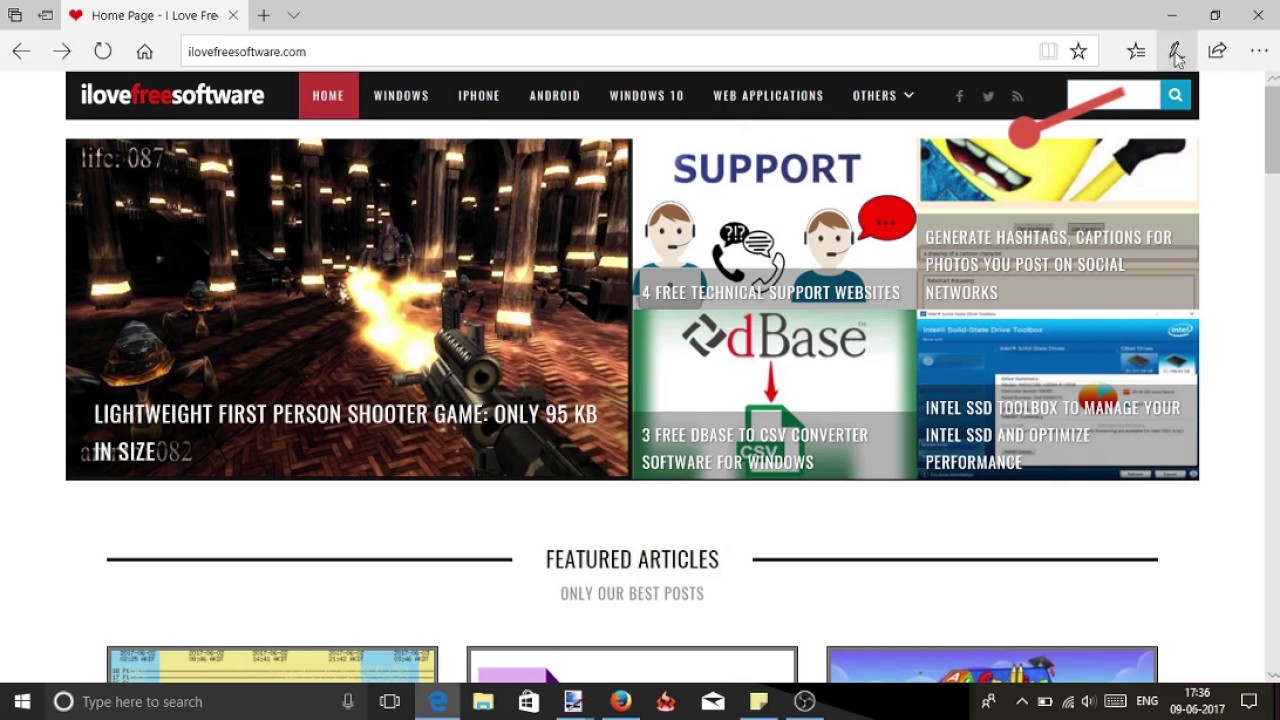Open the ANDROID navigation item
The image size is (1280, 720).
click(x=555, y=95)
